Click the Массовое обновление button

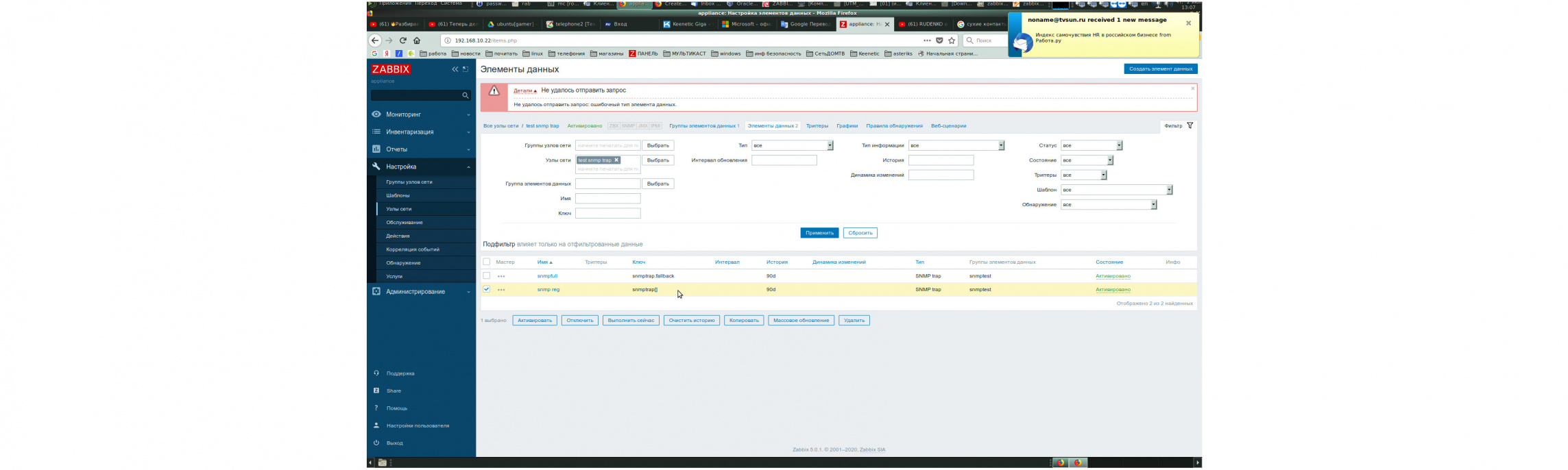point(801,321)
